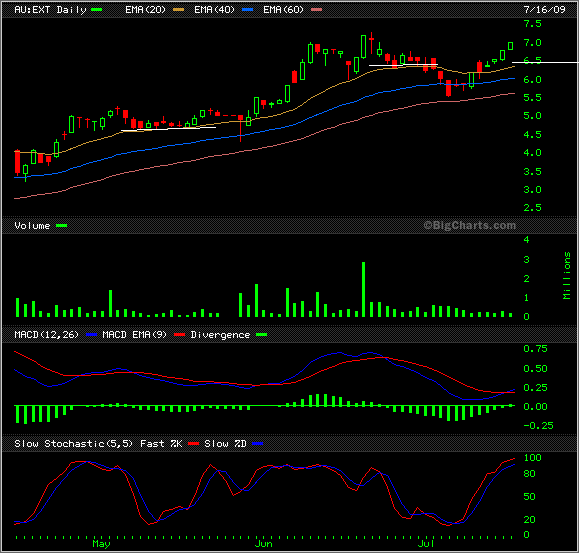Image resolution: width=579 pixels, height=553 pixels.
Task: Click the 50 stochastic axis label
Action: pos(529,497)
